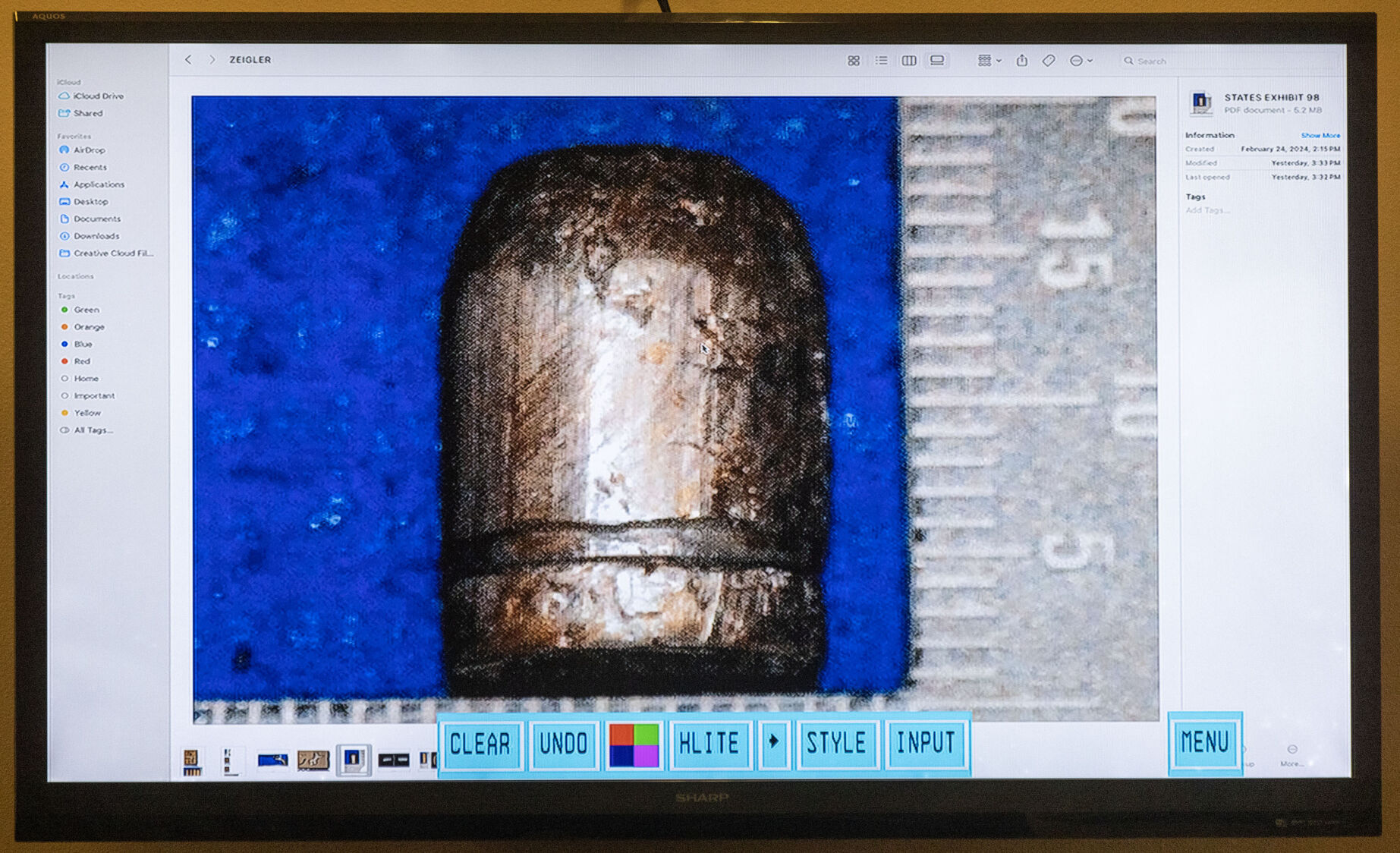Switch to list view in the toolbar
Screen dimensions: 1400x853
[881, 60]
